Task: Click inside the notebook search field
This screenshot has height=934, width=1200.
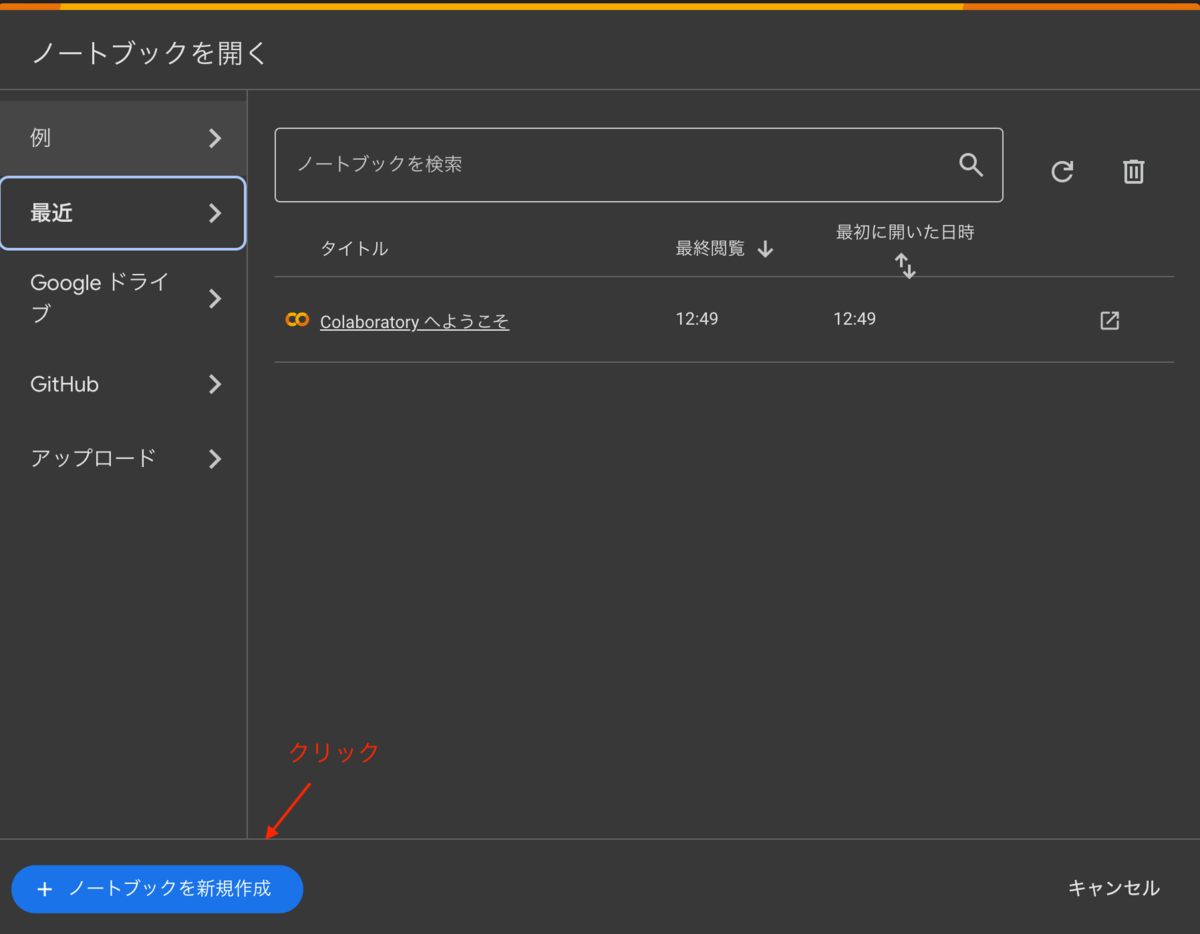Action: coord(600,164)
